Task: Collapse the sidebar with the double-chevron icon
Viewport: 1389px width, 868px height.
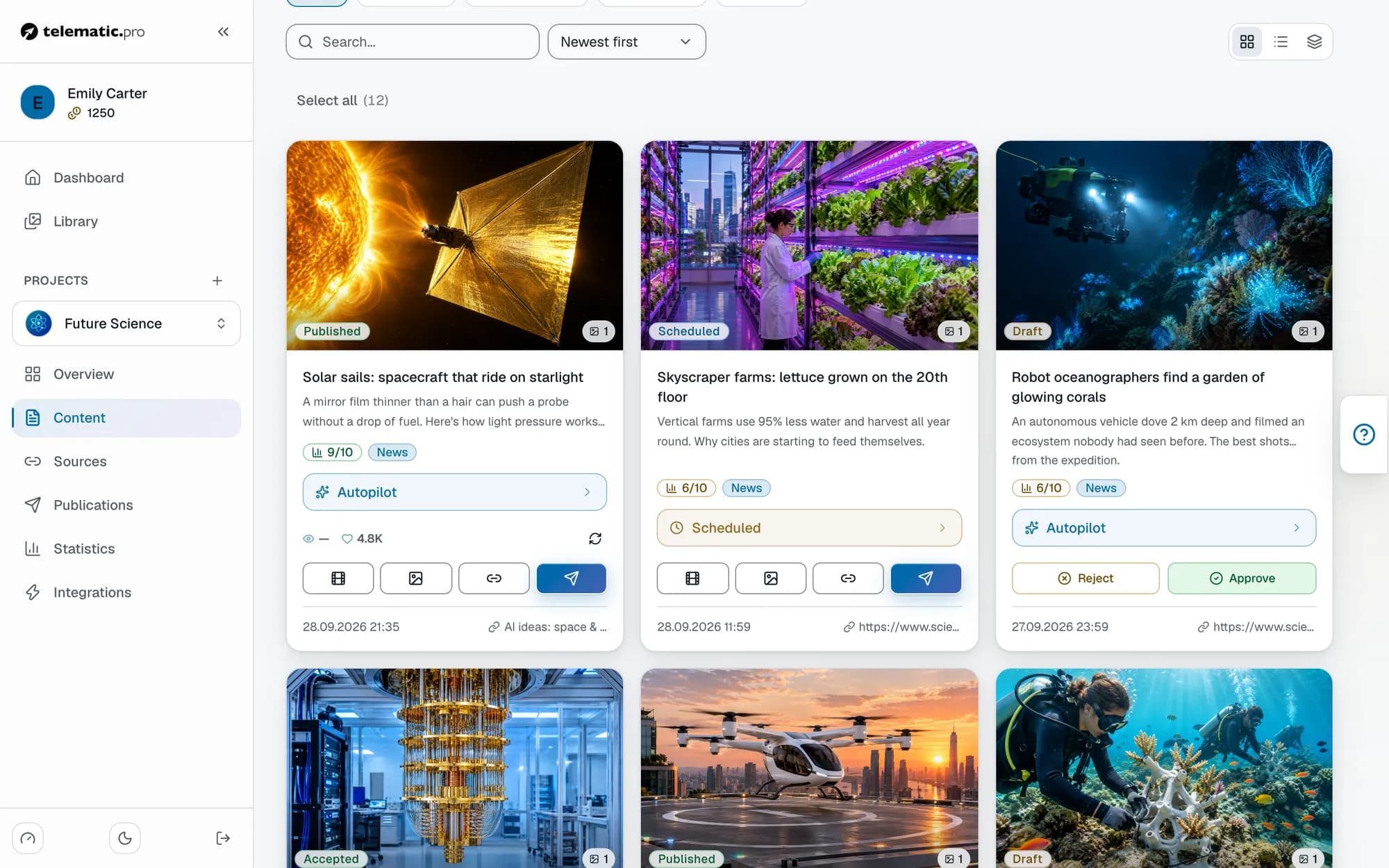Action: pyautogui.click(x=223, y=31)
